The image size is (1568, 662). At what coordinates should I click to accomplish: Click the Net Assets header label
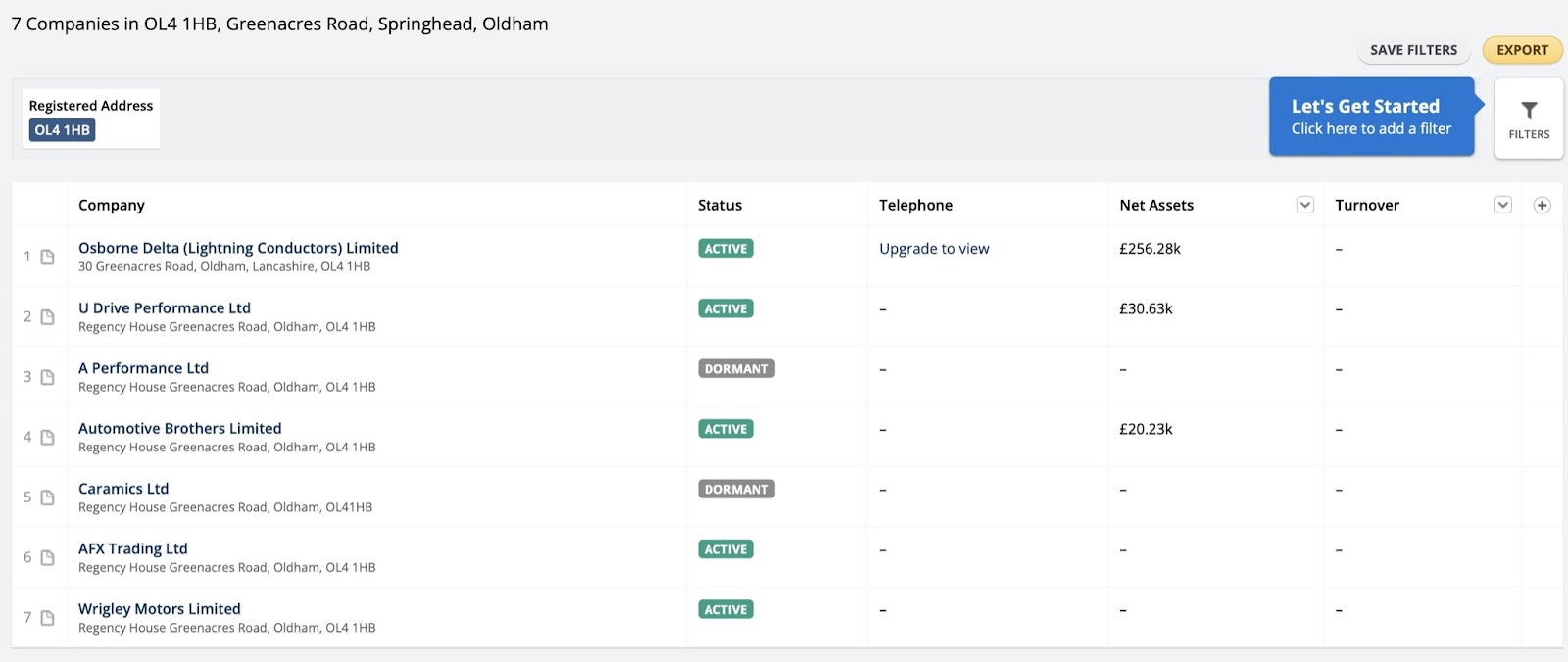[1156, 205]
